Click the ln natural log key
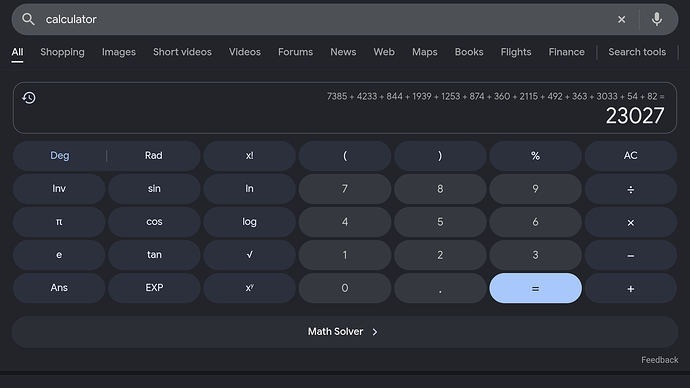 [250, 189]
